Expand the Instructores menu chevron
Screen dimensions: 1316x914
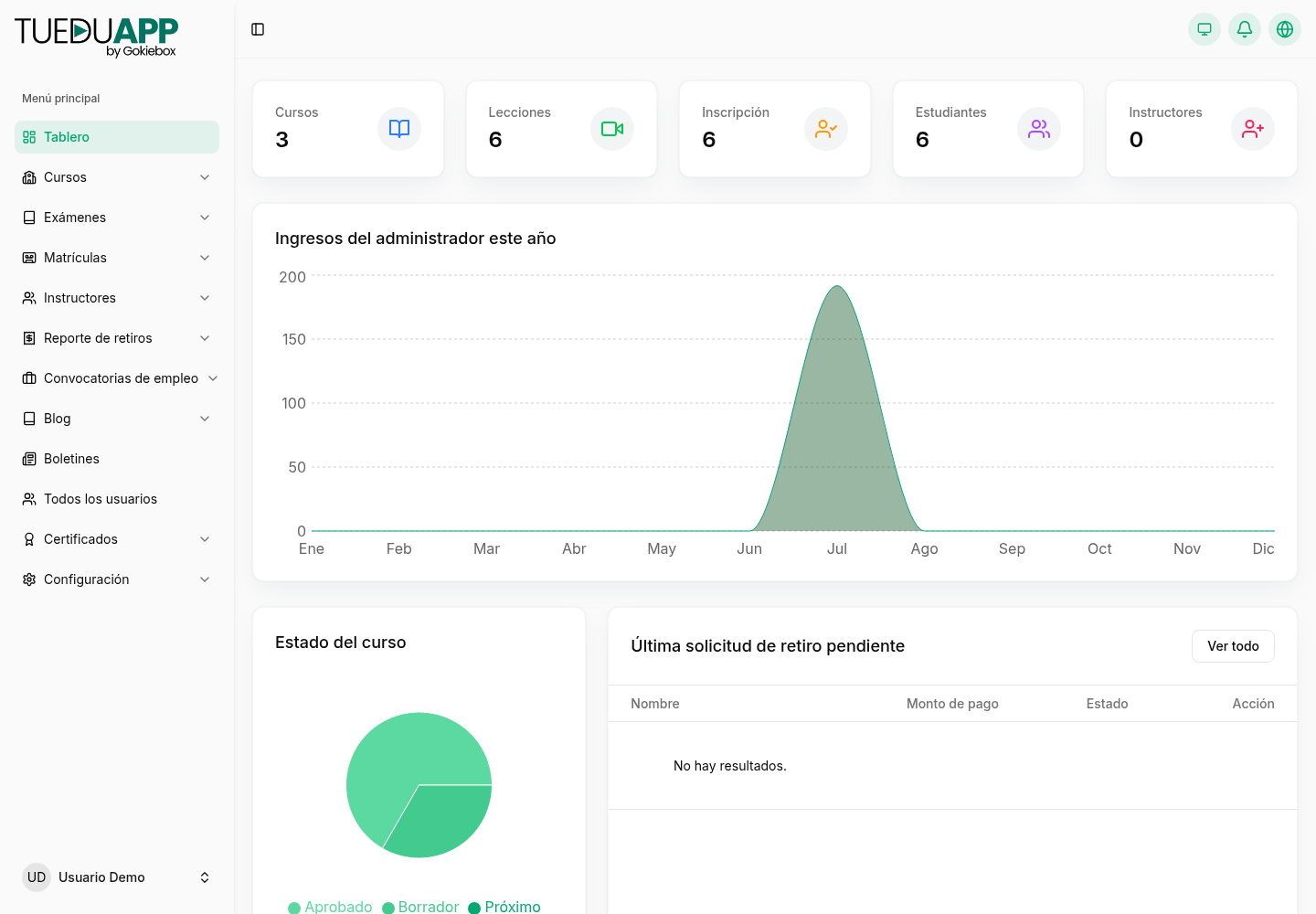[205, 298]
